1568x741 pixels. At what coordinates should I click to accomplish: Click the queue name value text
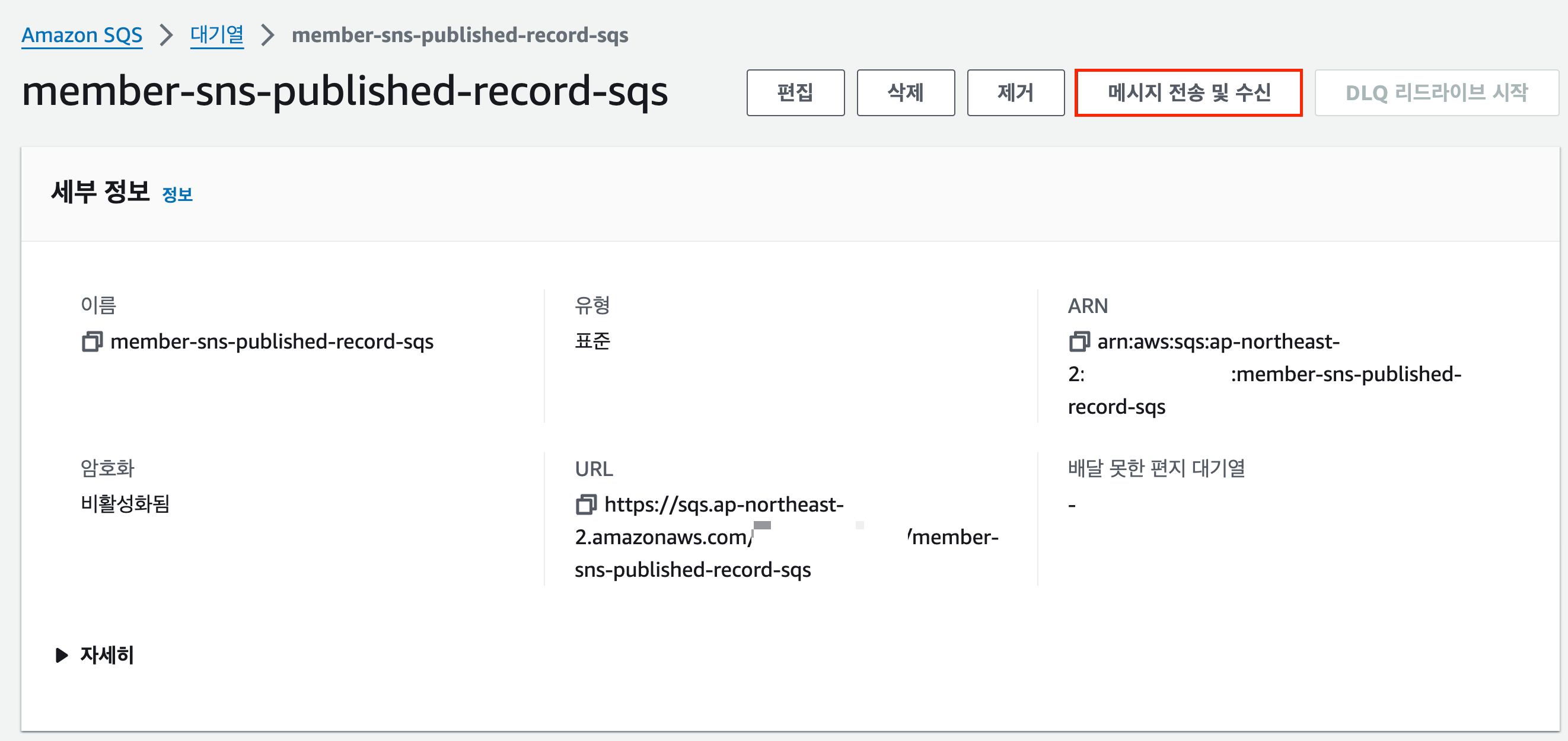(x=272, y=341)
